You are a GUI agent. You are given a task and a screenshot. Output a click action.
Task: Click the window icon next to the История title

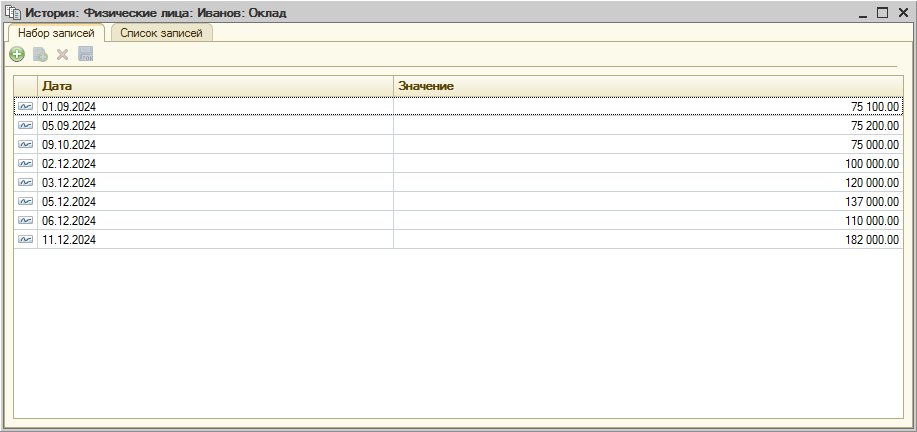12,12
